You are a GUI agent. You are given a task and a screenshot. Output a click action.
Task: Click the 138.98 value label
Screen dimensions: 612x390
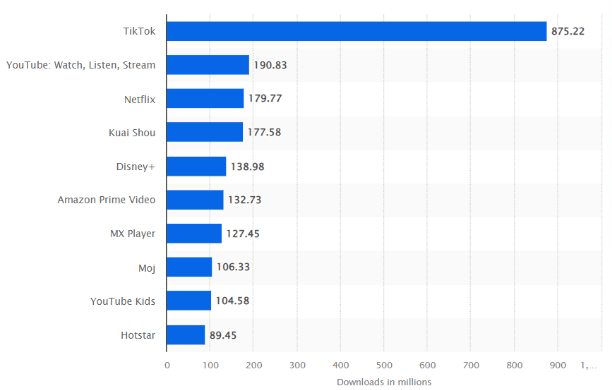tap(247, 167)
